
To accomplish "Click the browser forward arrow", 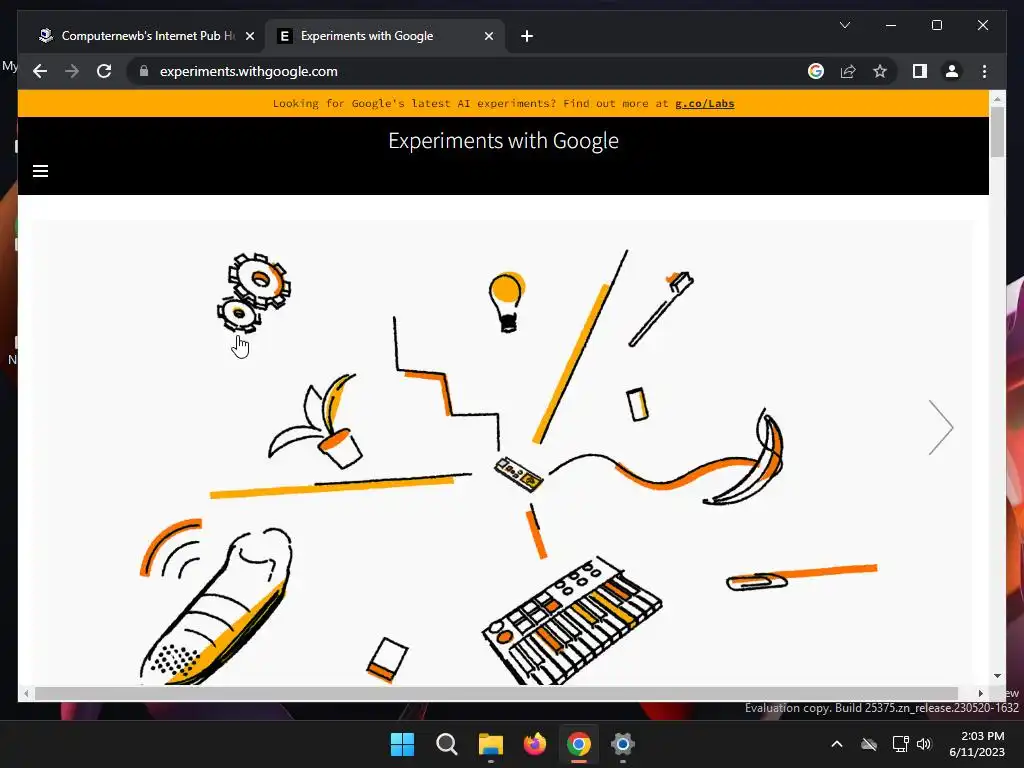I will (72, 71).
